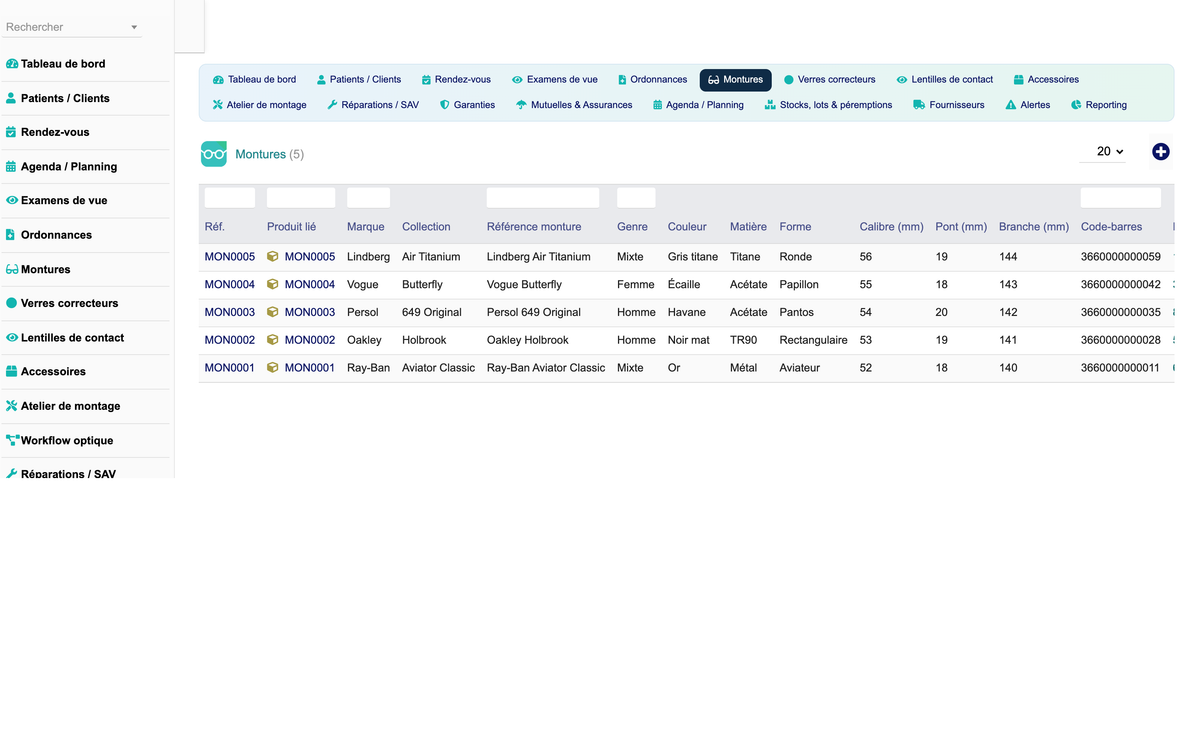Select the active Montures top tab
The image size is (1200, 743).
[735, 80]
